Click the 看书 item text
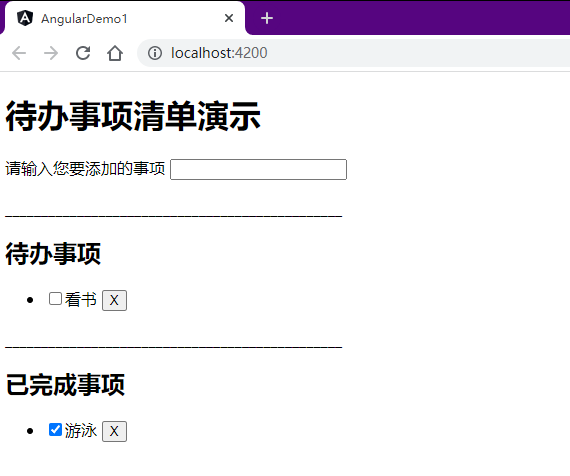 81,300
